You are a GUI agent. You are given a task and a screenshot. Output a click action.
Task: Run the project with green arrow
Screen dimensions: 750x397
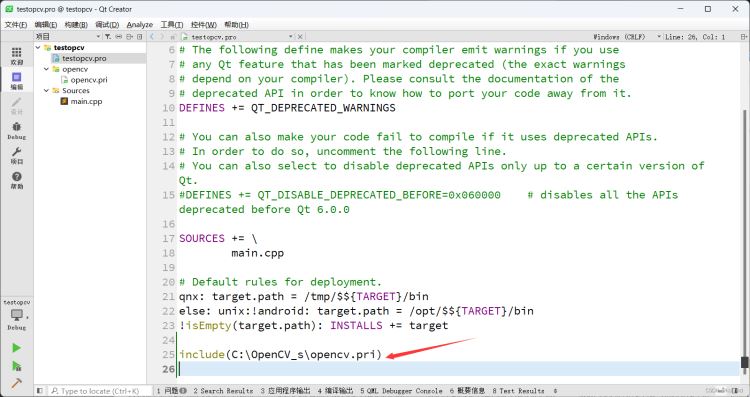pos(16,348)
